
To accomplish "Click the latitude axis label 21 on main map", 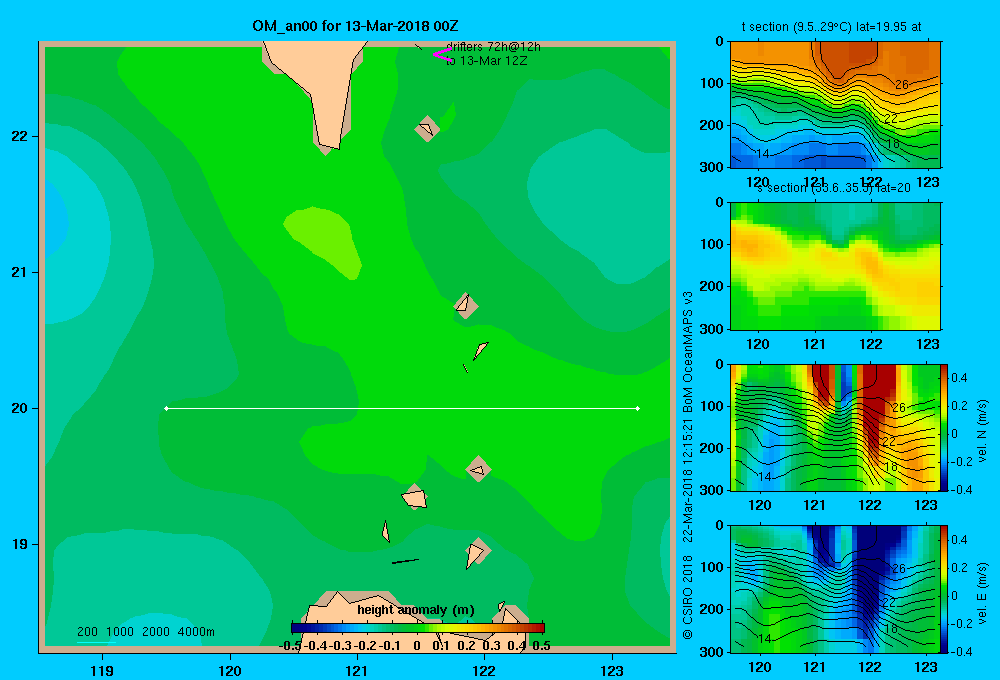I will click(x=20, y=272).
